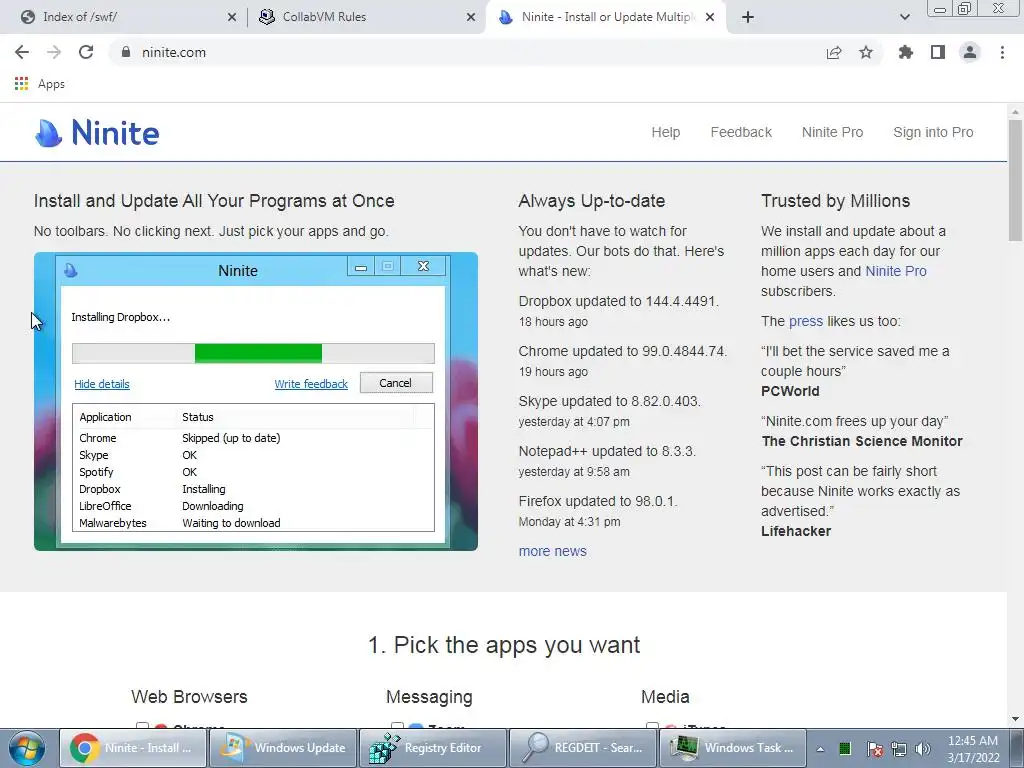
Task: Click the network tray icon
Action: [x=899, y=749]
